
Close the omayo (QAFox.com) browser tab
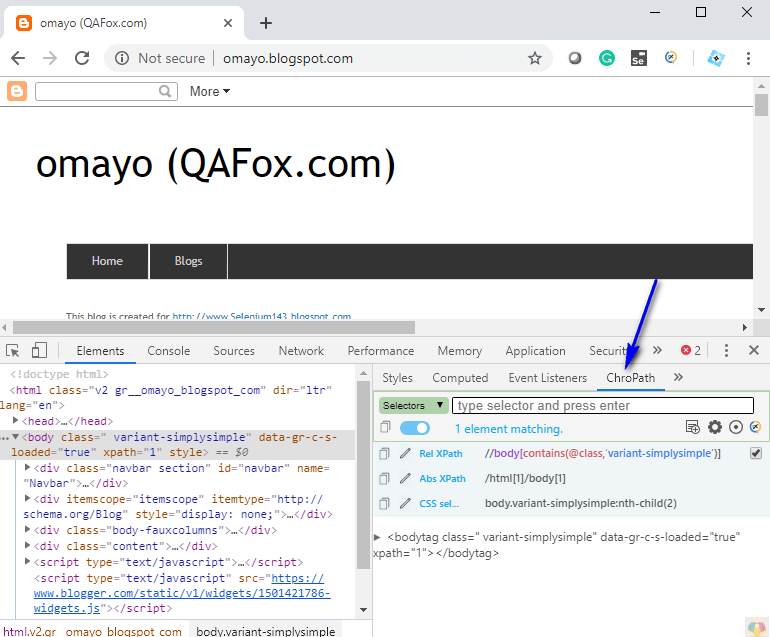click(228, 23)
